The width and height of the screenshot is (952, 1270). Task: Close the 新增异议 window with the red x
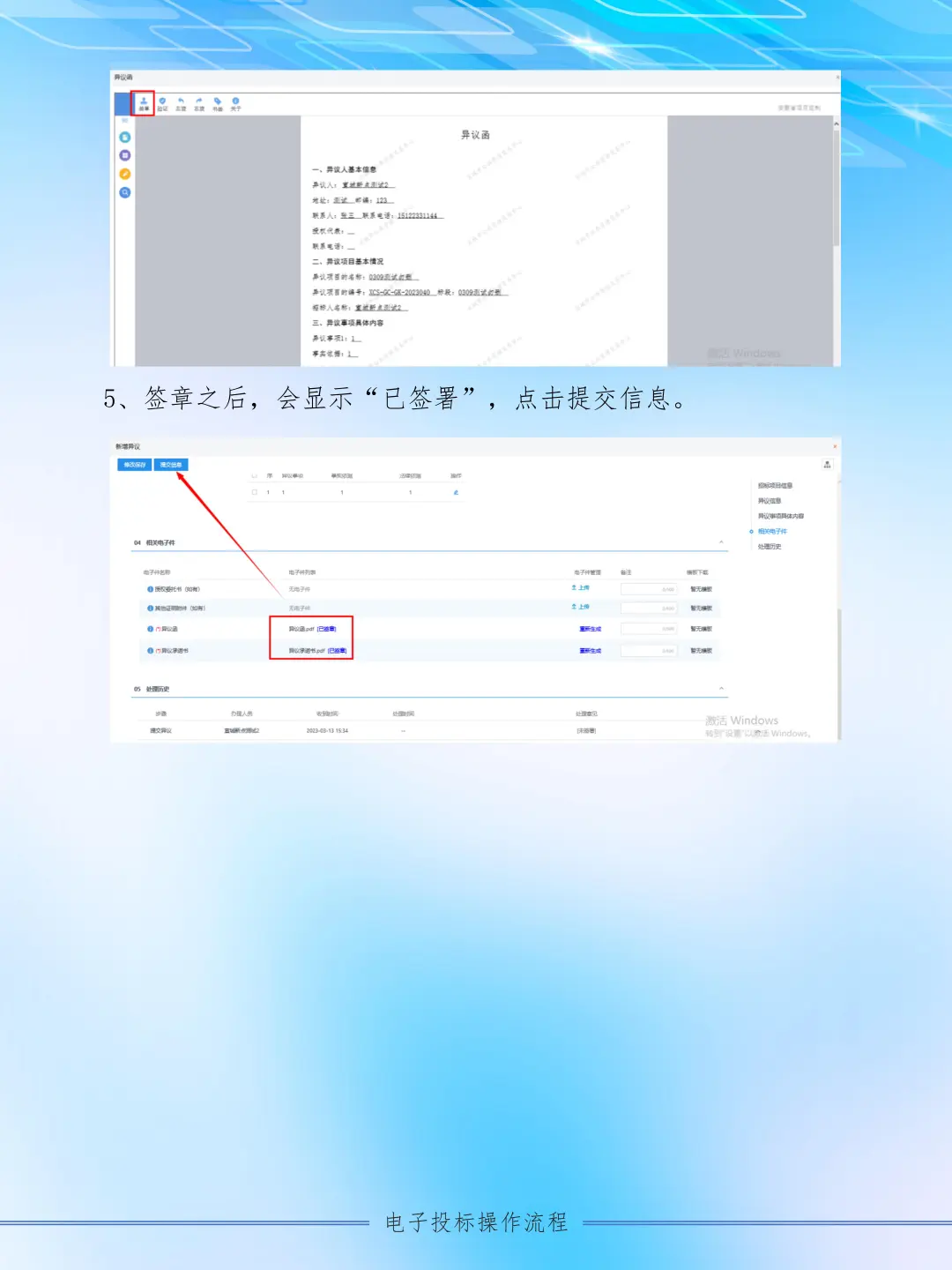[835, 446]
